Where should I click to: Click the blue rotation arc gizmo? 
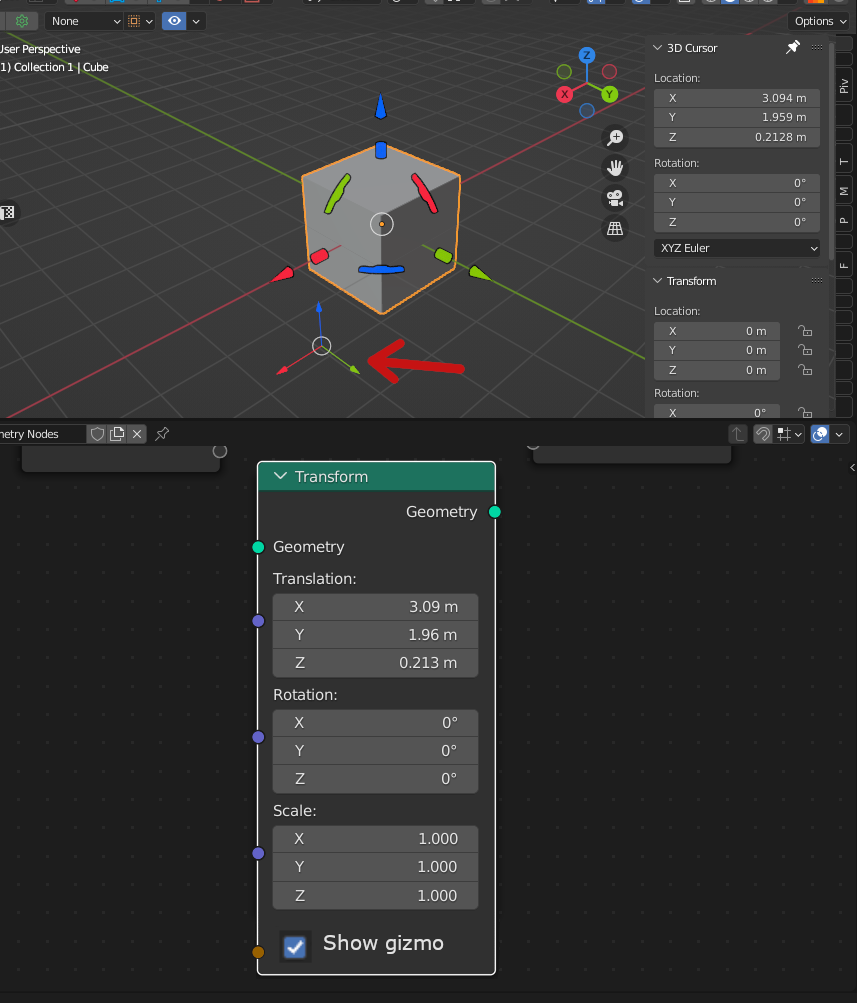[381, 269]
